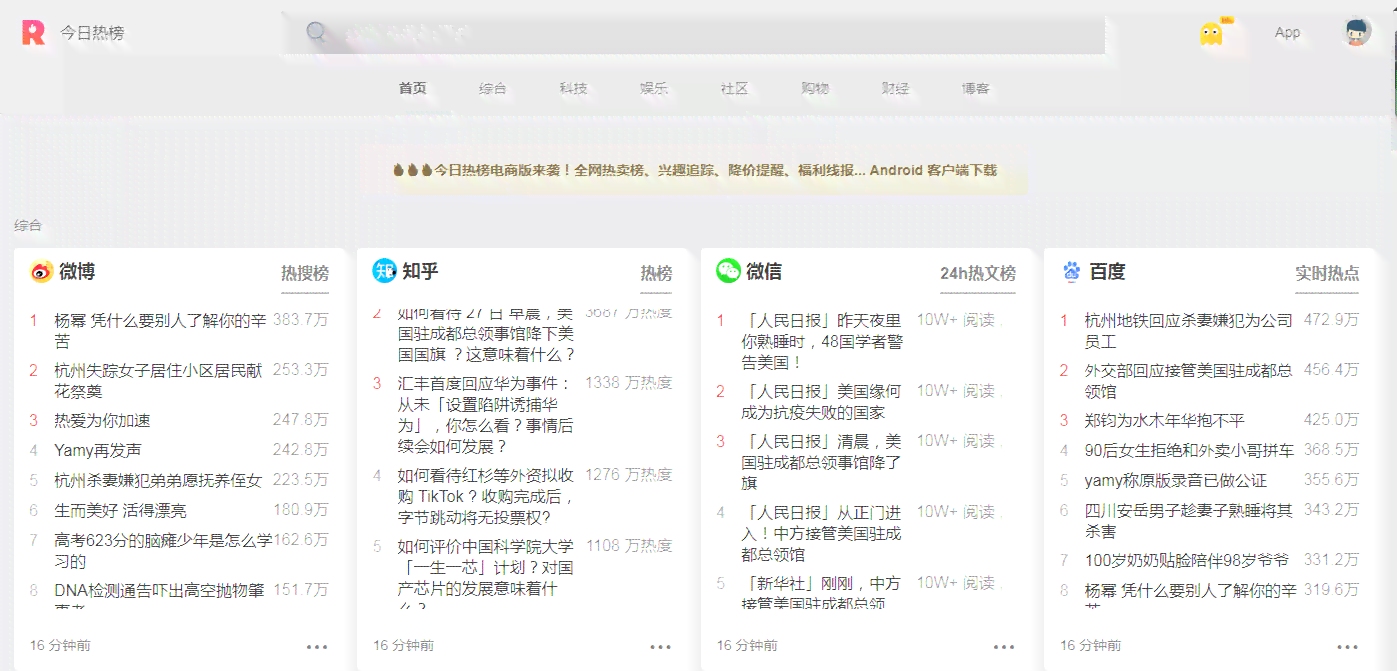
Task: Open Baidu item 杭州地铁回应杀妻嫌犯为公司员工
Action: (x=1189, y=331)
